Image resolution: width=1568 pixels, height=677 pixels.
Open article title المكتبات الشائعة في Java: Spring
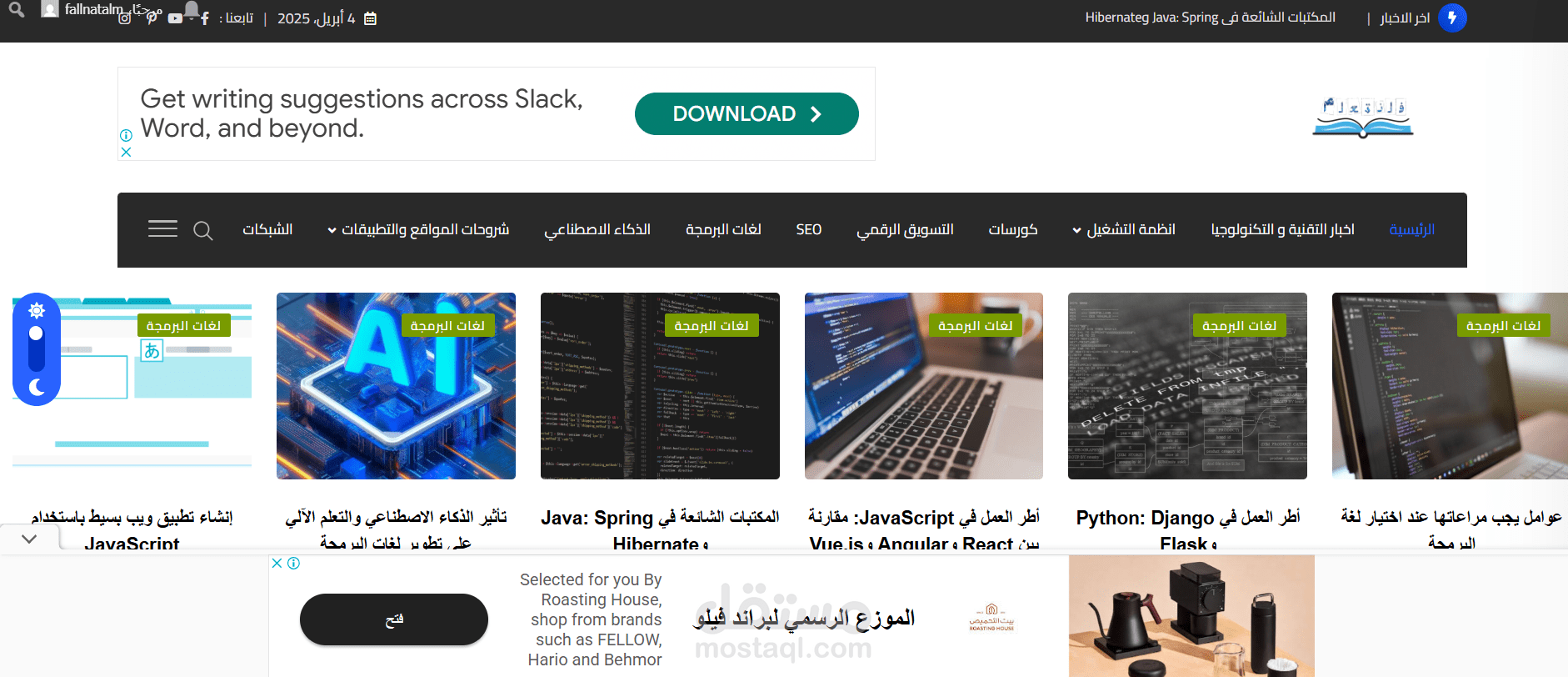[660, 529]
